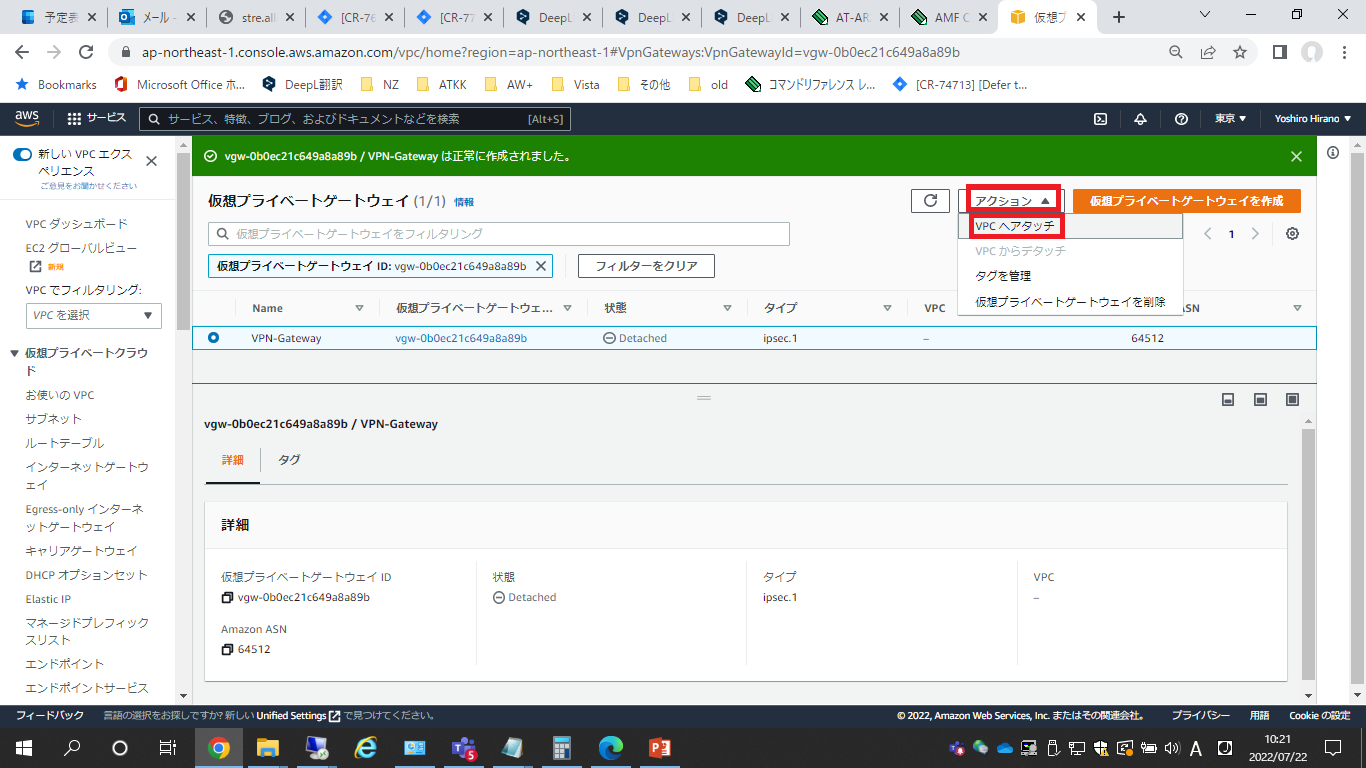The width and height of the screenshot is (1366, 768).
Task: Open the 東京 region selector
Action: (x=1230, y=119)
